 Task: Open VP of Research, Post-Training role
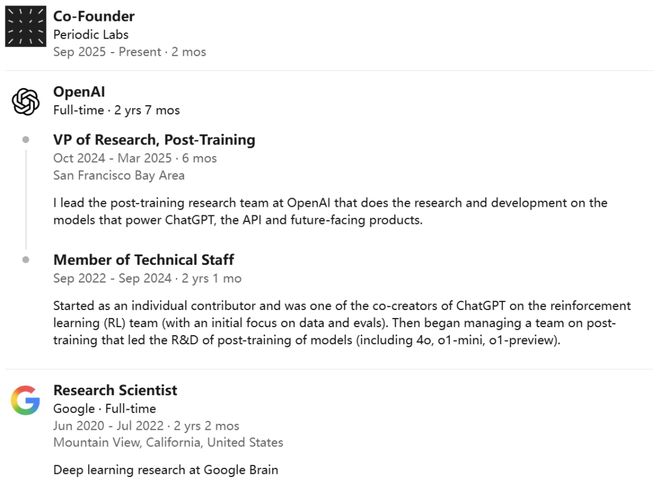[154, 140]
